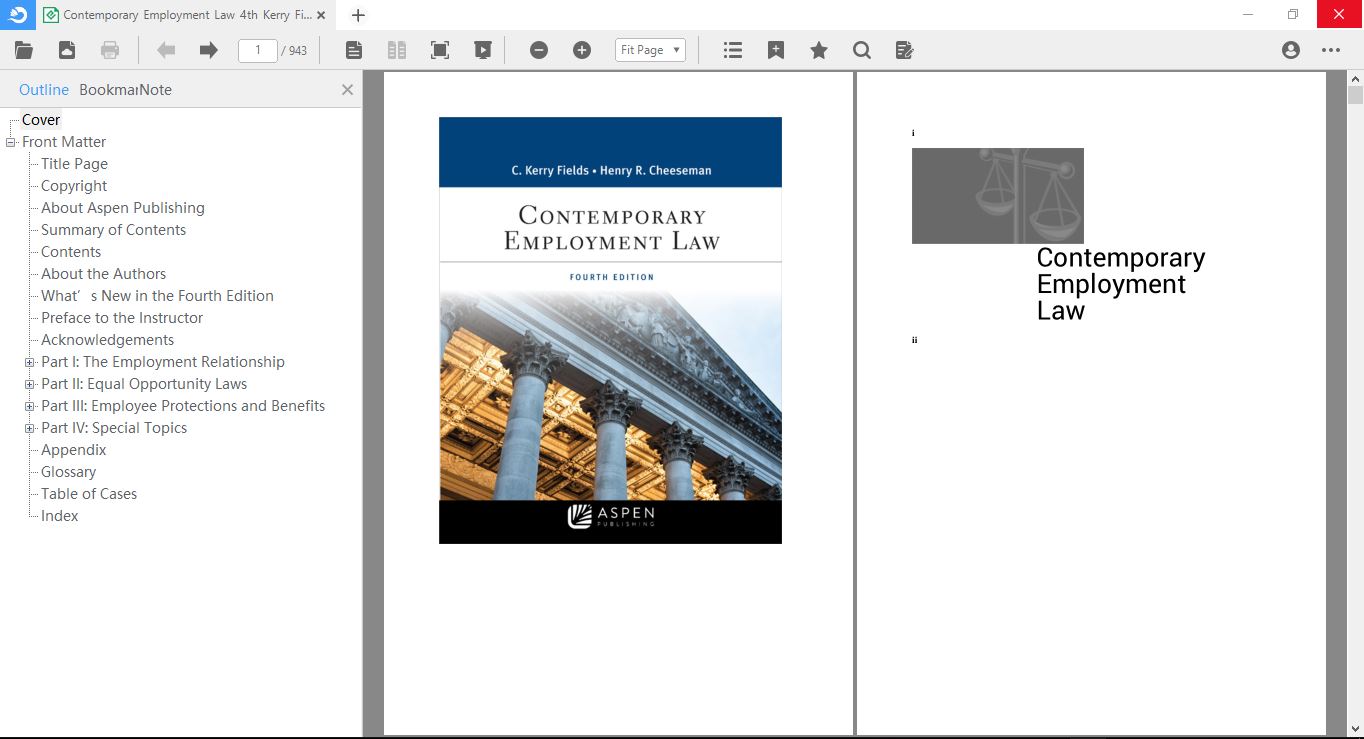1364x739 pixels.
Task: Close the sidebar panel
Action: pos(347,90)
